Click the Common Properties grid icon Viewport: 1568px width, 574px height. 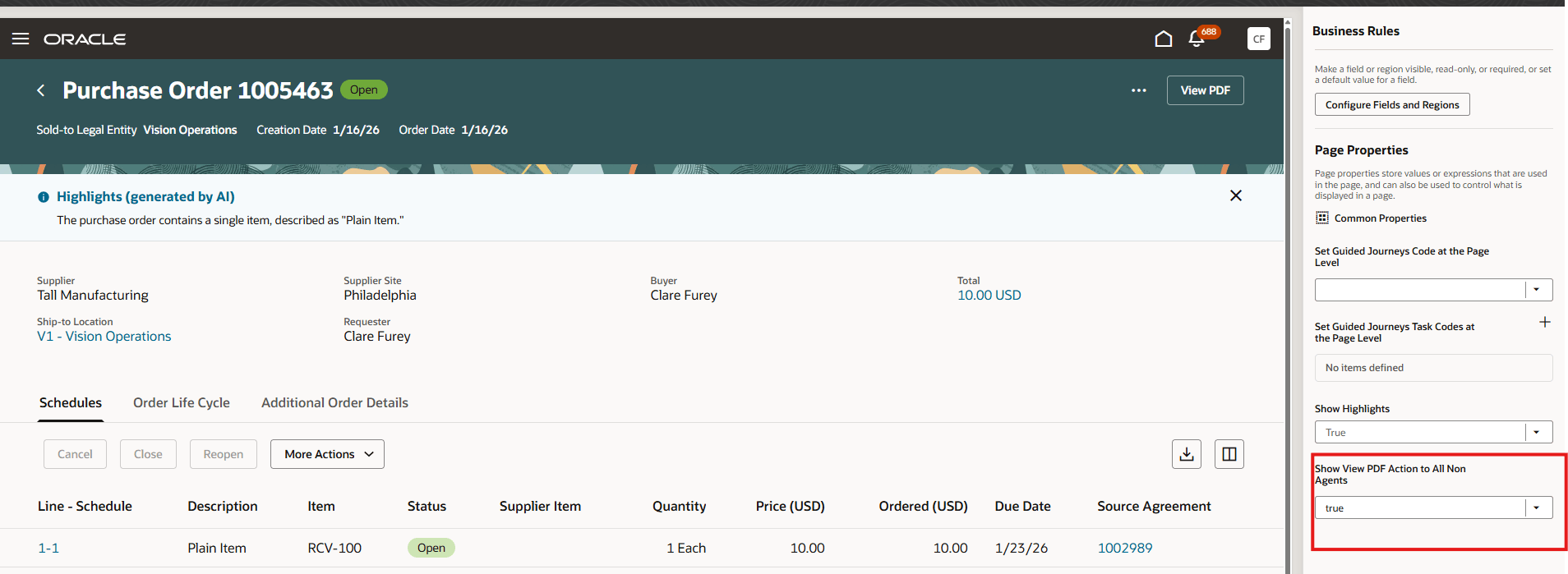click(x=1321, y=218)
